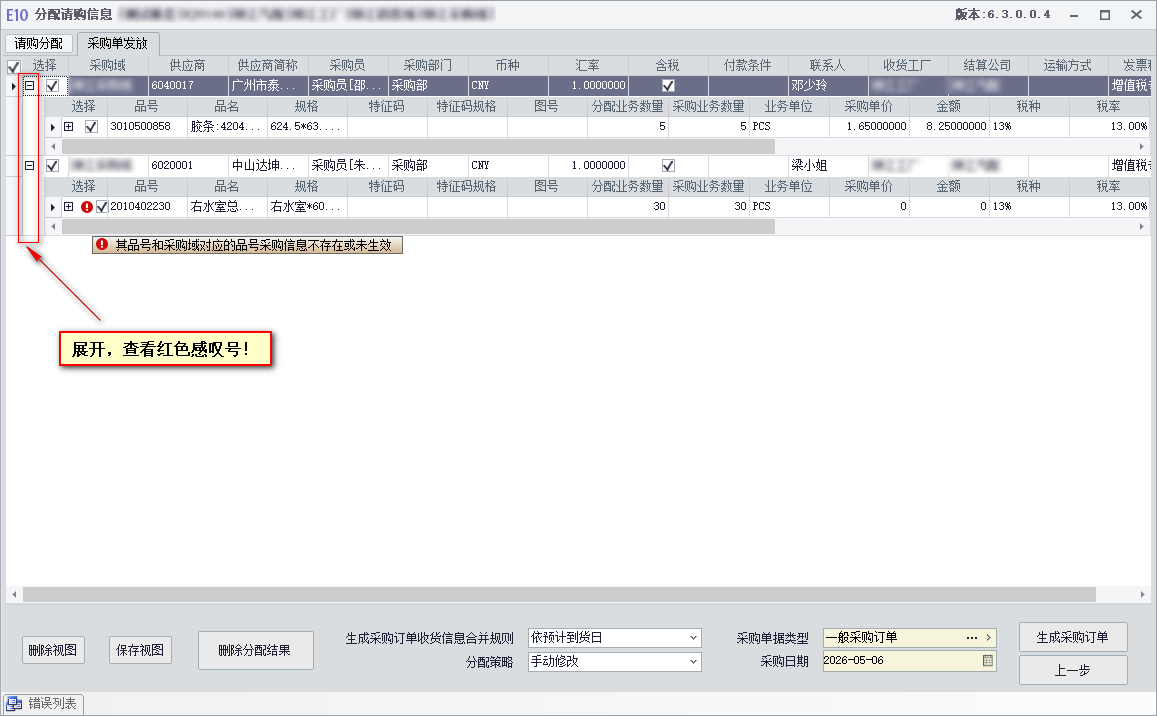Viewport: 1157px width, 716px height.
Task: Click the 删除分配结果 button
Action: click(x=255, y=650)
